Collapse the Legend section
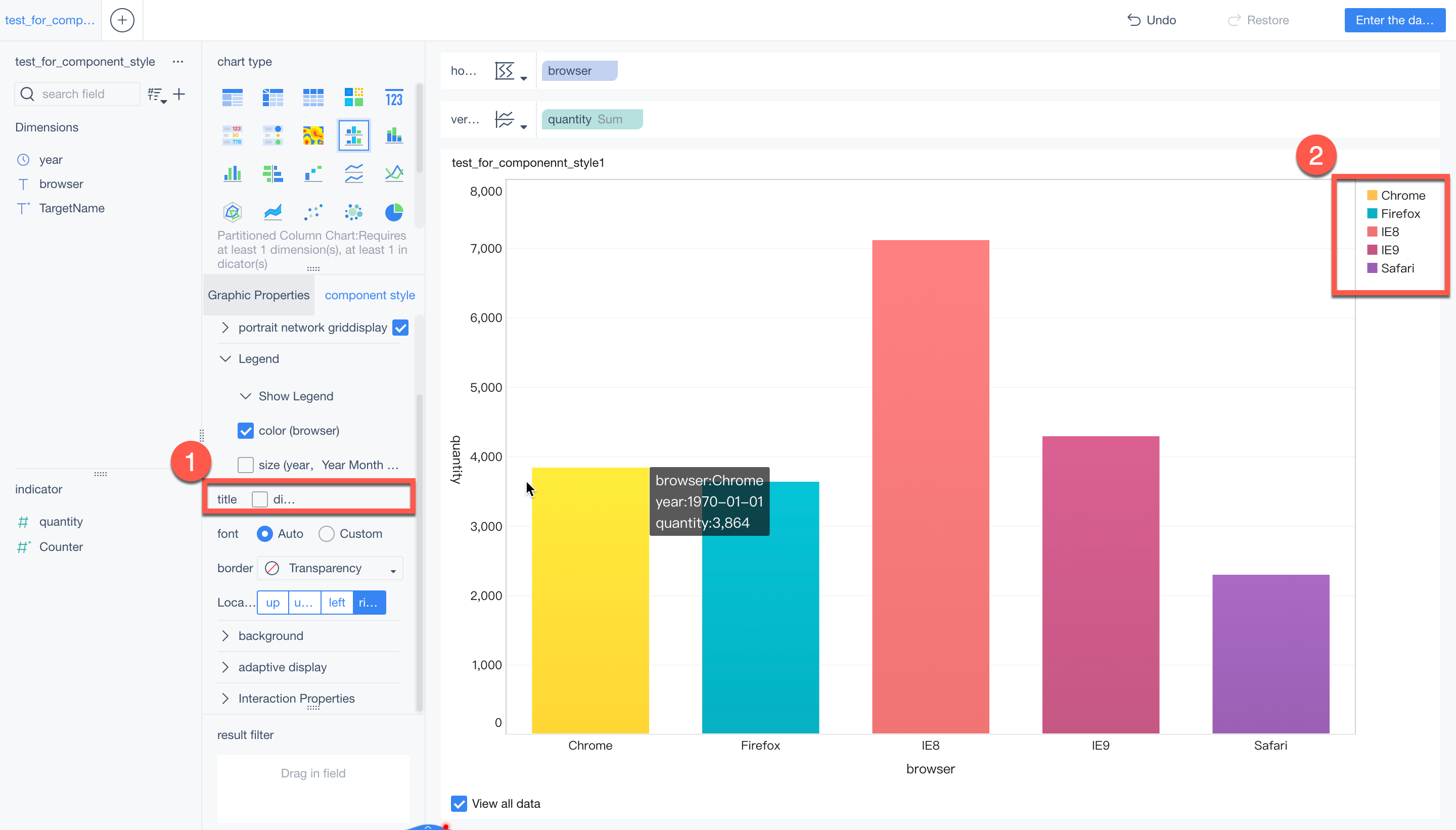Image resolution: width=1456 pixels, height=830 pixels. 225,358
